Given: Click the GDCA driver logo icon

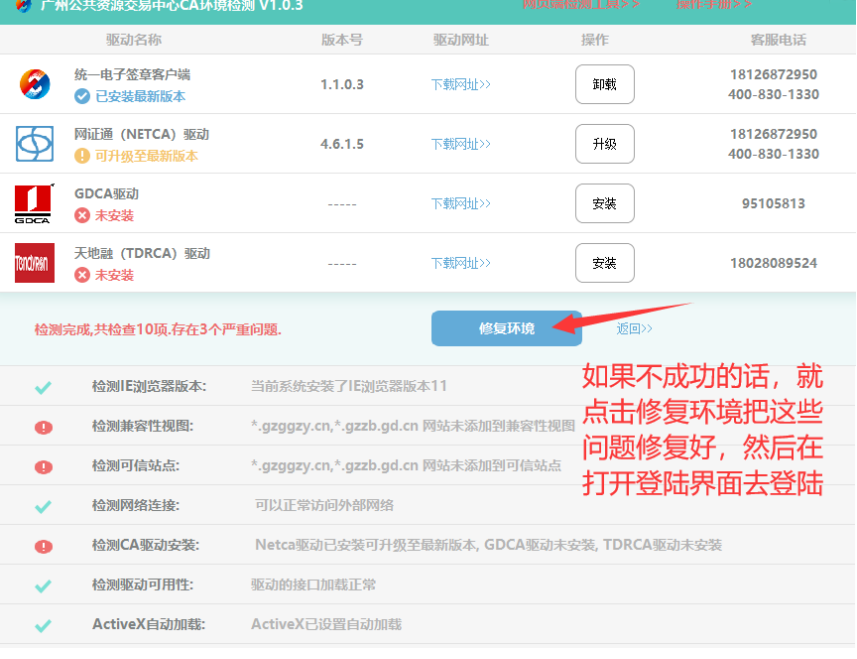Looking at the screenshot, I should pos(34,204).
